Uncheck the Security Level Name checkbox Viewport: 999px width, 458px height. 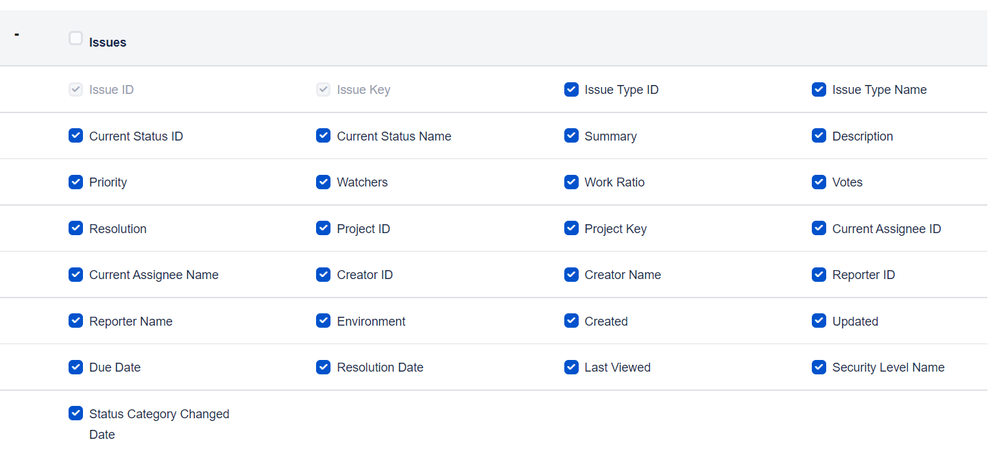pyautogui.click(x=819, y=367)
